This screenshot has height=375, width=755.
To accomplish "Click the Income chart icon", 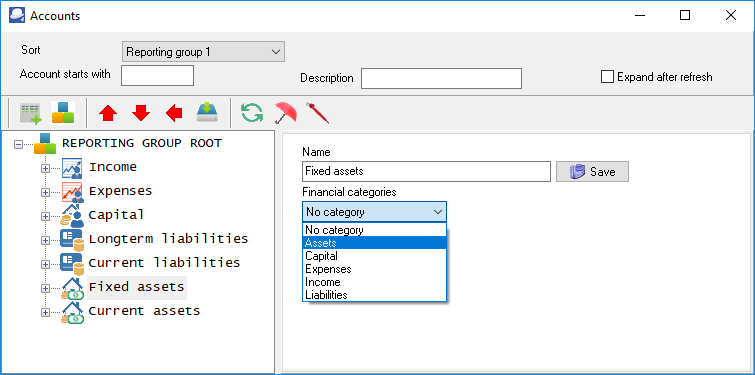I will coord(72,168).
